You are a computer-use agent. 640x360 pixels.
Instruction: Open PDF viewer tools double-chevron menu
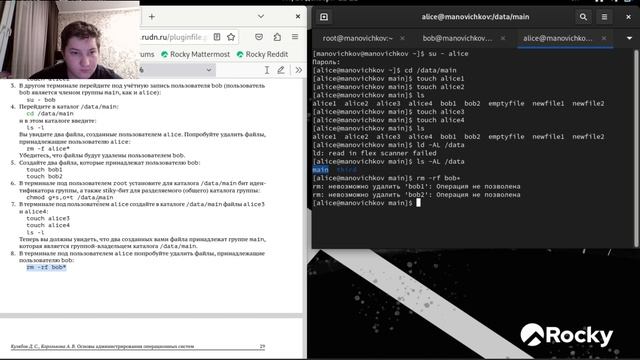click(299, 70)
